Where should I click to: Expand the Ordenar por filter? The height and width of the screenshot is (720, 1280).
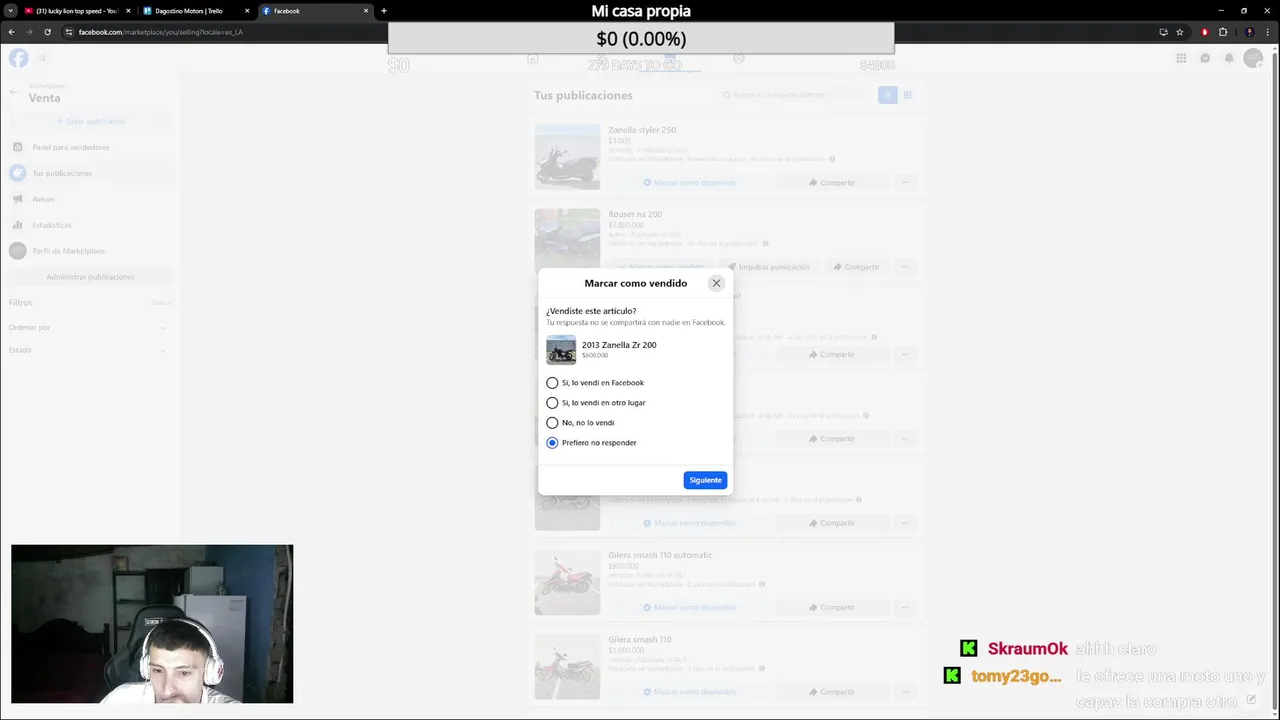(x=90, y=327)
